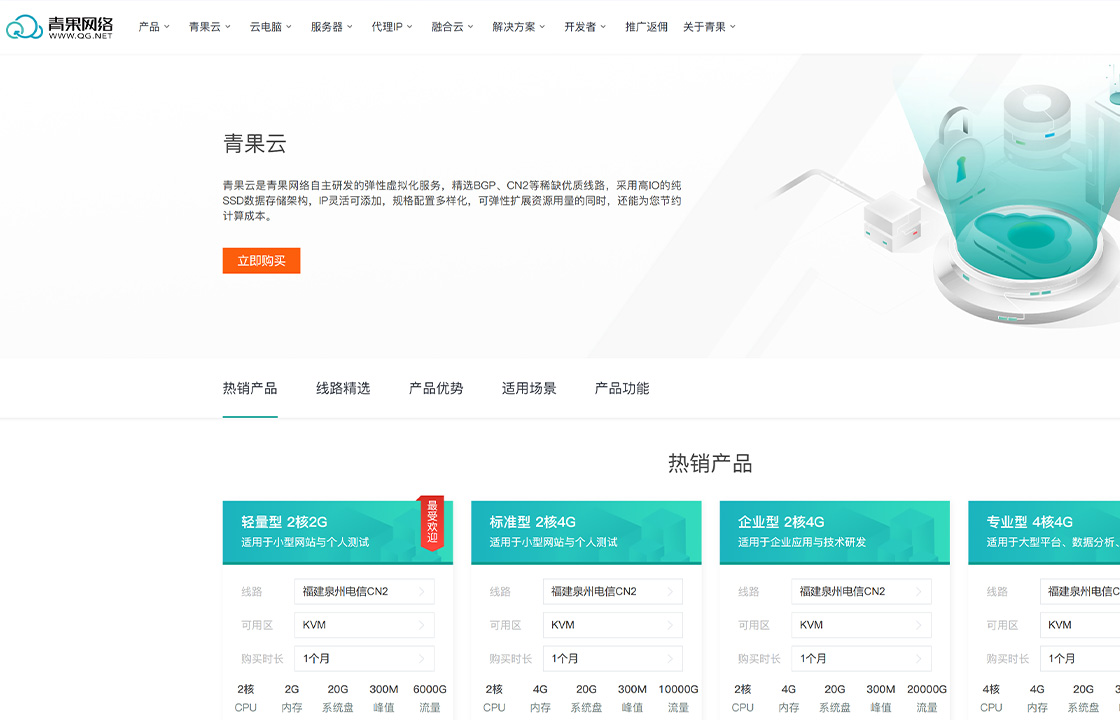Image resolution: width=1120 pixels, height=720 pixels.
Task: Open 线路 dropdown in 轻量型 2核2G card
Action: pos(364,591)
